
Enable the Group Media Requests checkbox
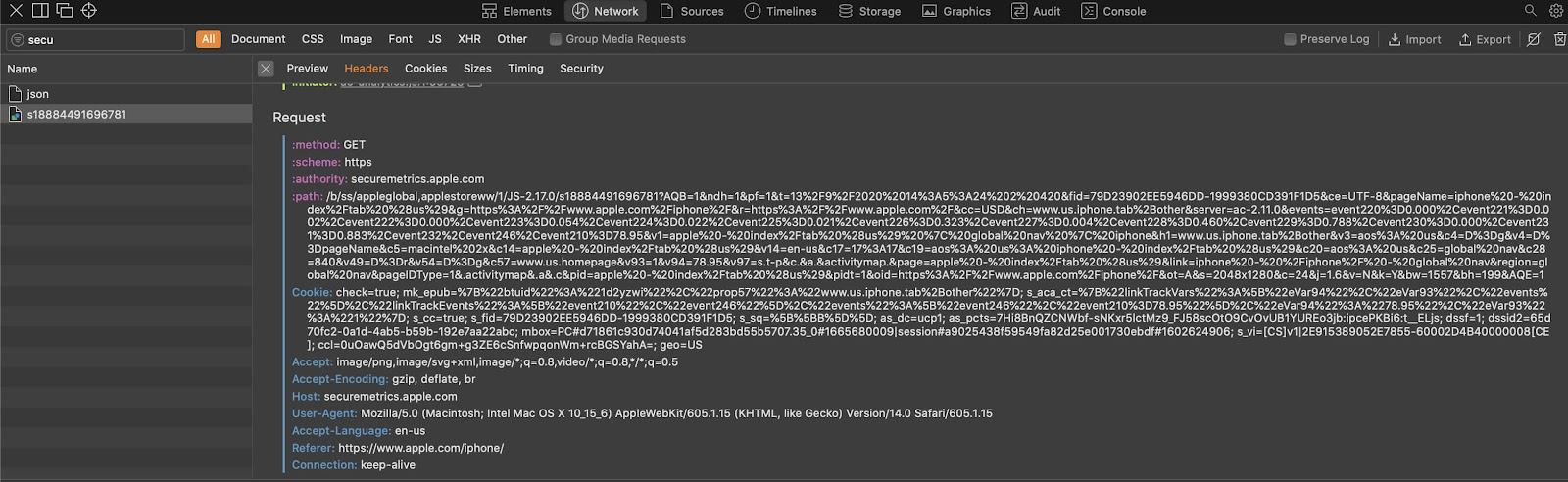point(556,39)
